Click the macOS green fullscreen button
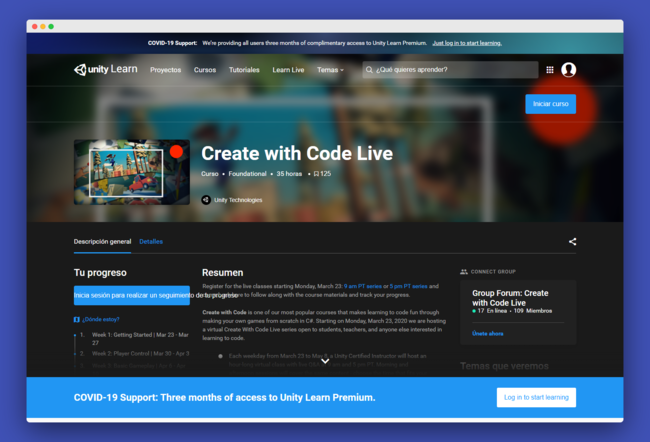Screen dimensions: 650x442 (51, 27)
